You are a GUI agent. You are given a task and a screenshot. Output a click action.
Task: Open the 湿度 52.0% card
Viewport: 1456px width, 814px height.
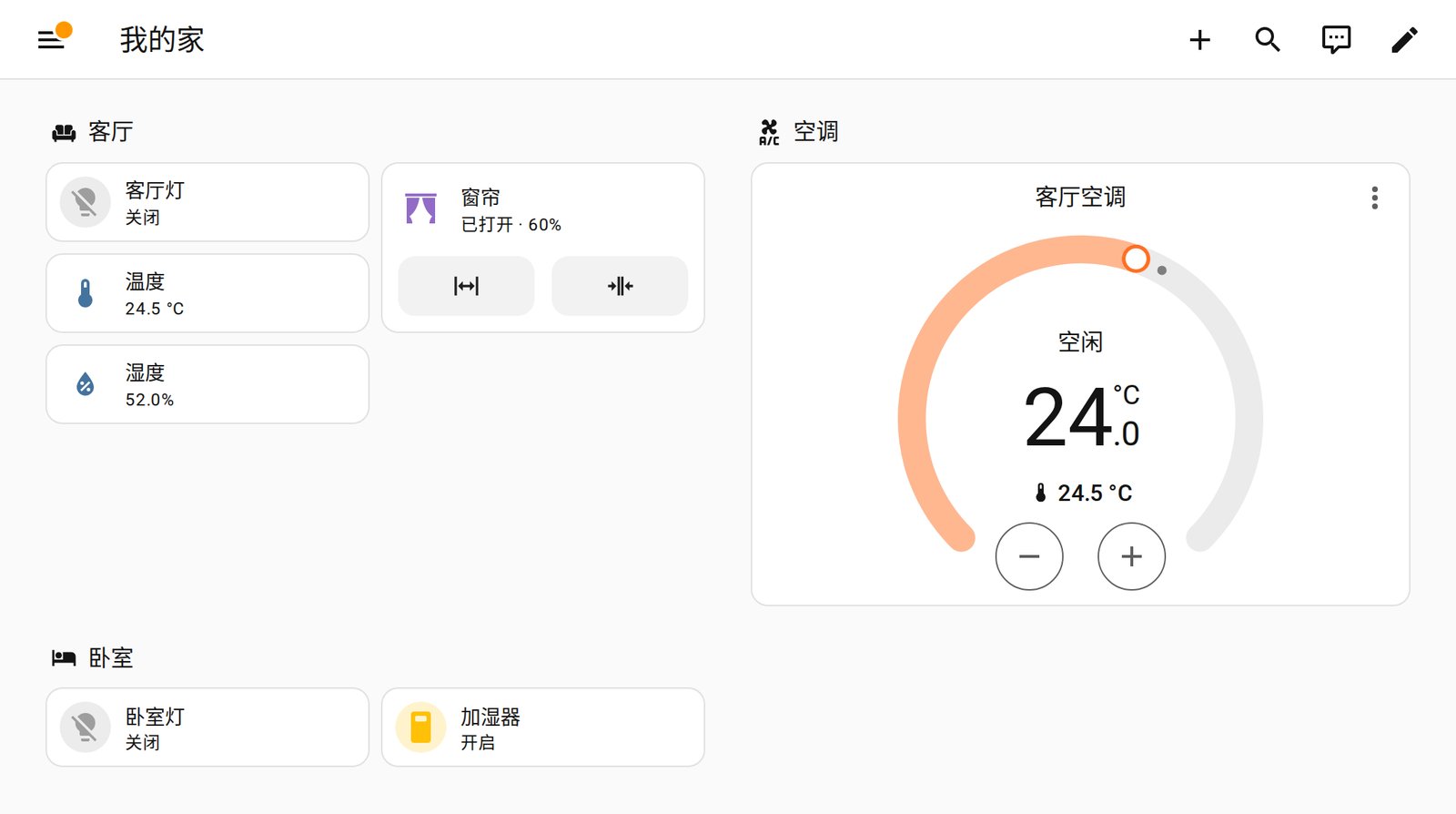[207, 384]
